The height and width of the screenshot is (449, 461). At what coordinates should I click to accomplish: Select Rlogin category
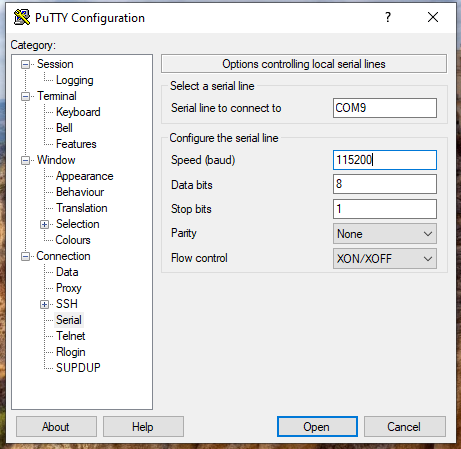[71, 352]
